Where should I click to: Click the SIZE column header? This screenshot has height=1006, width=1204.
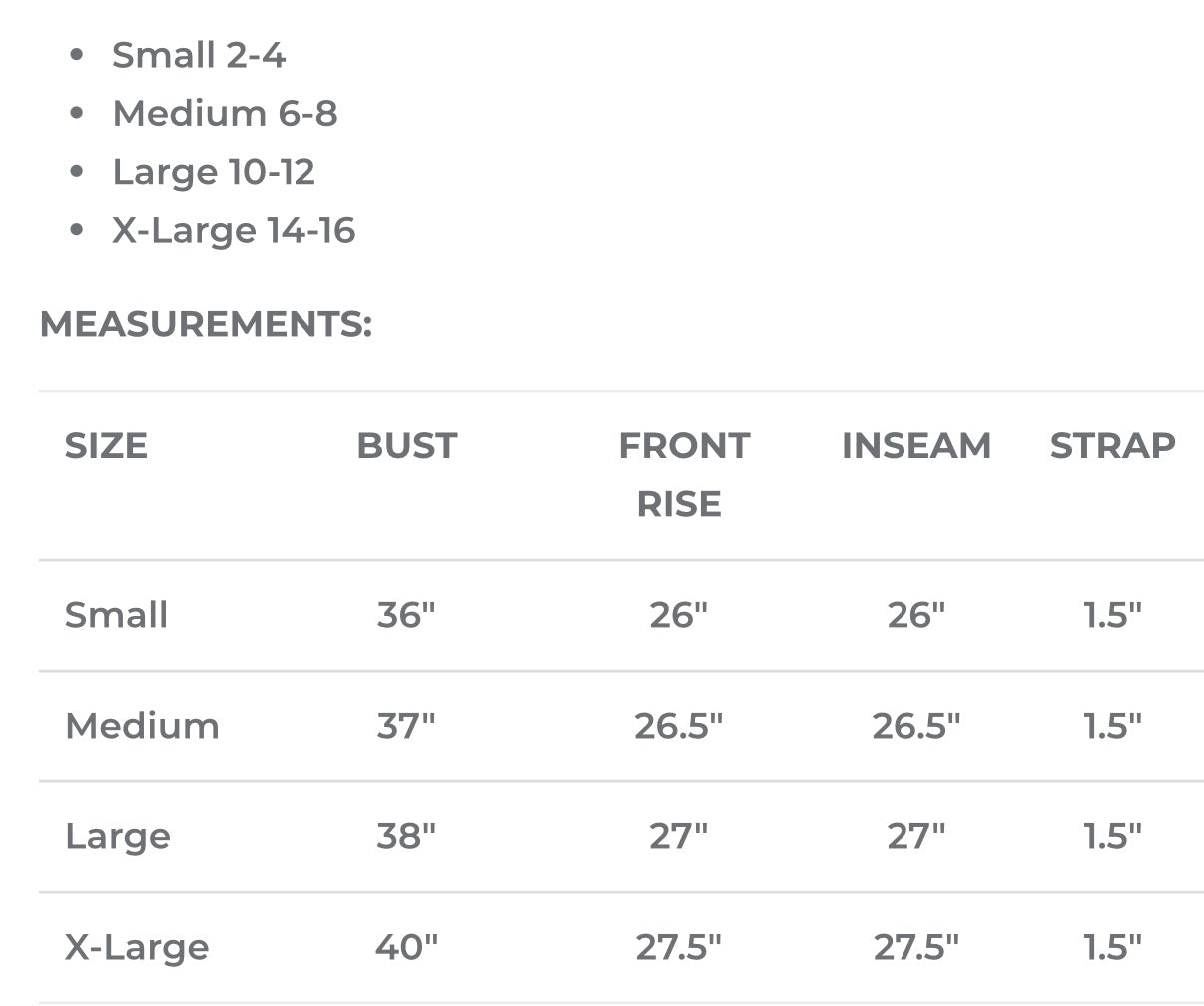click(x=106, y=445)
